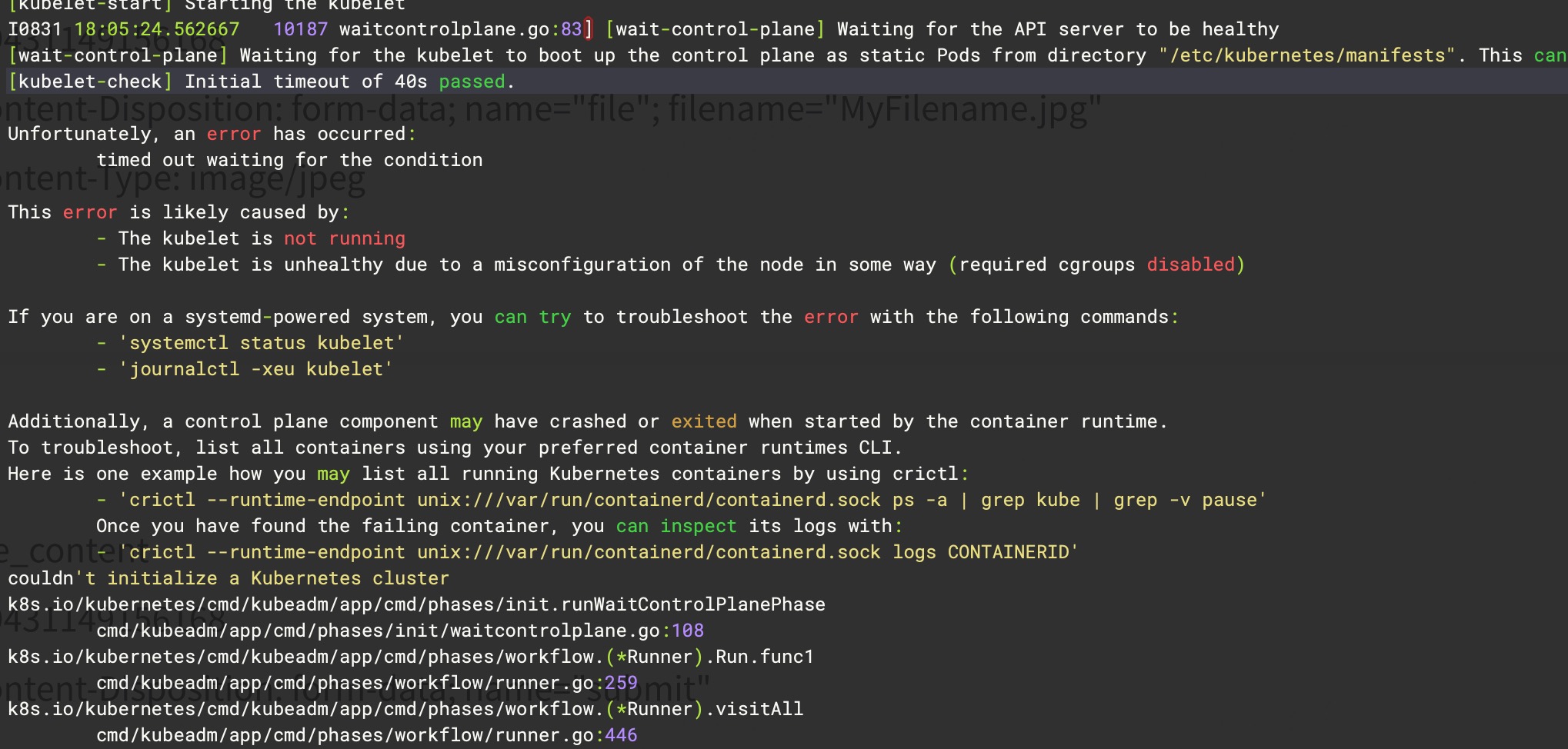Click the 'systemctl status kubelet' command
The width and height of the screenshot is (1568, 749).
tap(262, 343)
